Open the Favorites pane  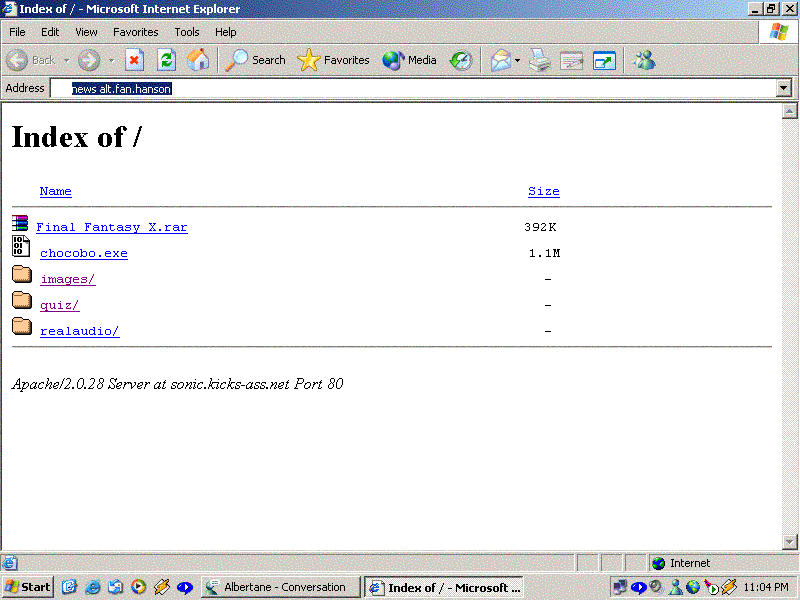pyautogui.click(x=334, y=60)
